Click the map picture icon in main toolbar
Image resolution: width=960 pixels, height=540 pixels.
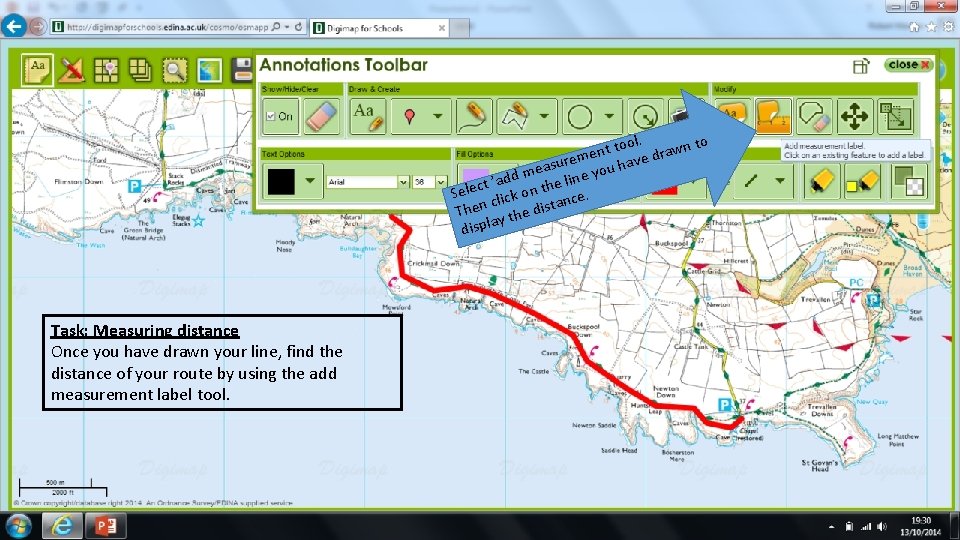pyautogui.click(x=209, y=71)
